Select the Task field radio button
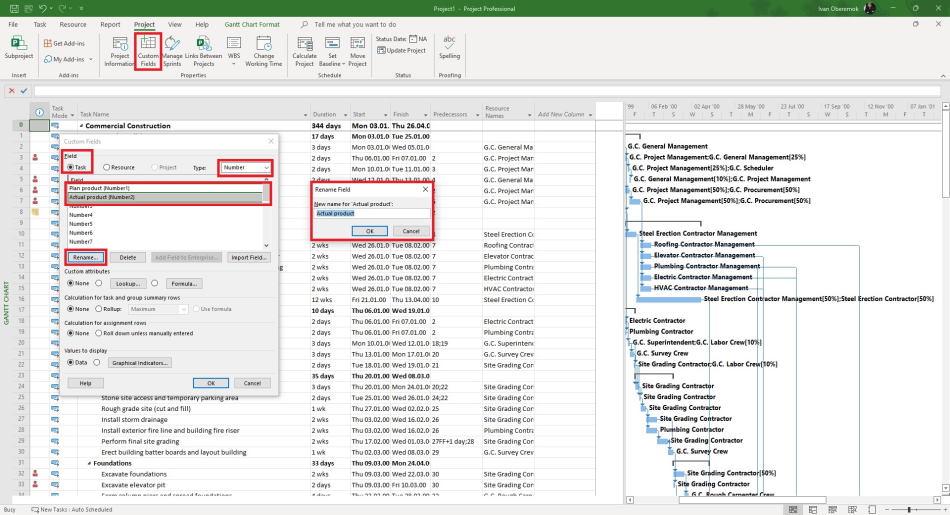950x515 pixels. click(70, 167)
